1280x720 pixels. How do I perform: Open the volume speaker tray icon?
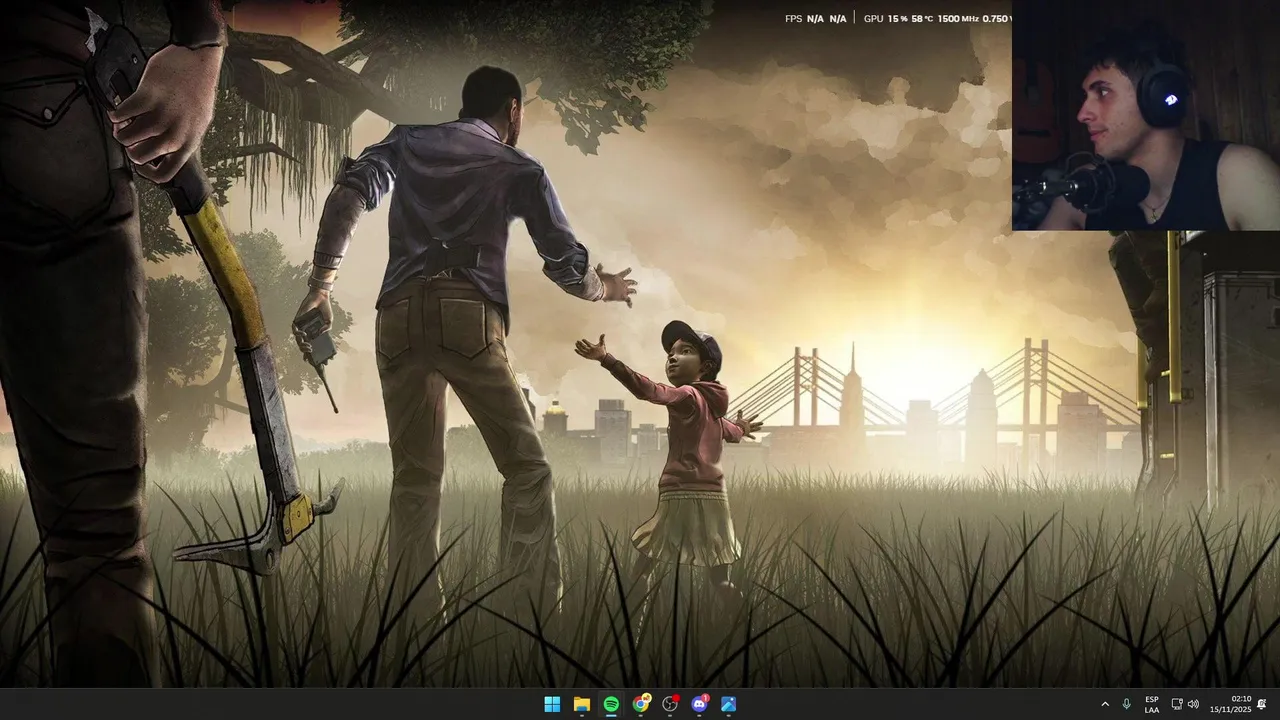point(1193,704)
